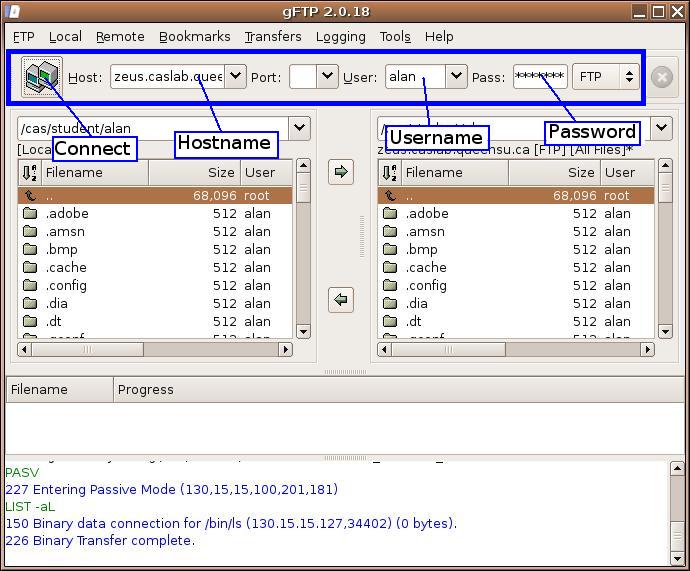Click local pane scroll down arrow
This screenshot has width=690, height=571.
coord(303,331)
